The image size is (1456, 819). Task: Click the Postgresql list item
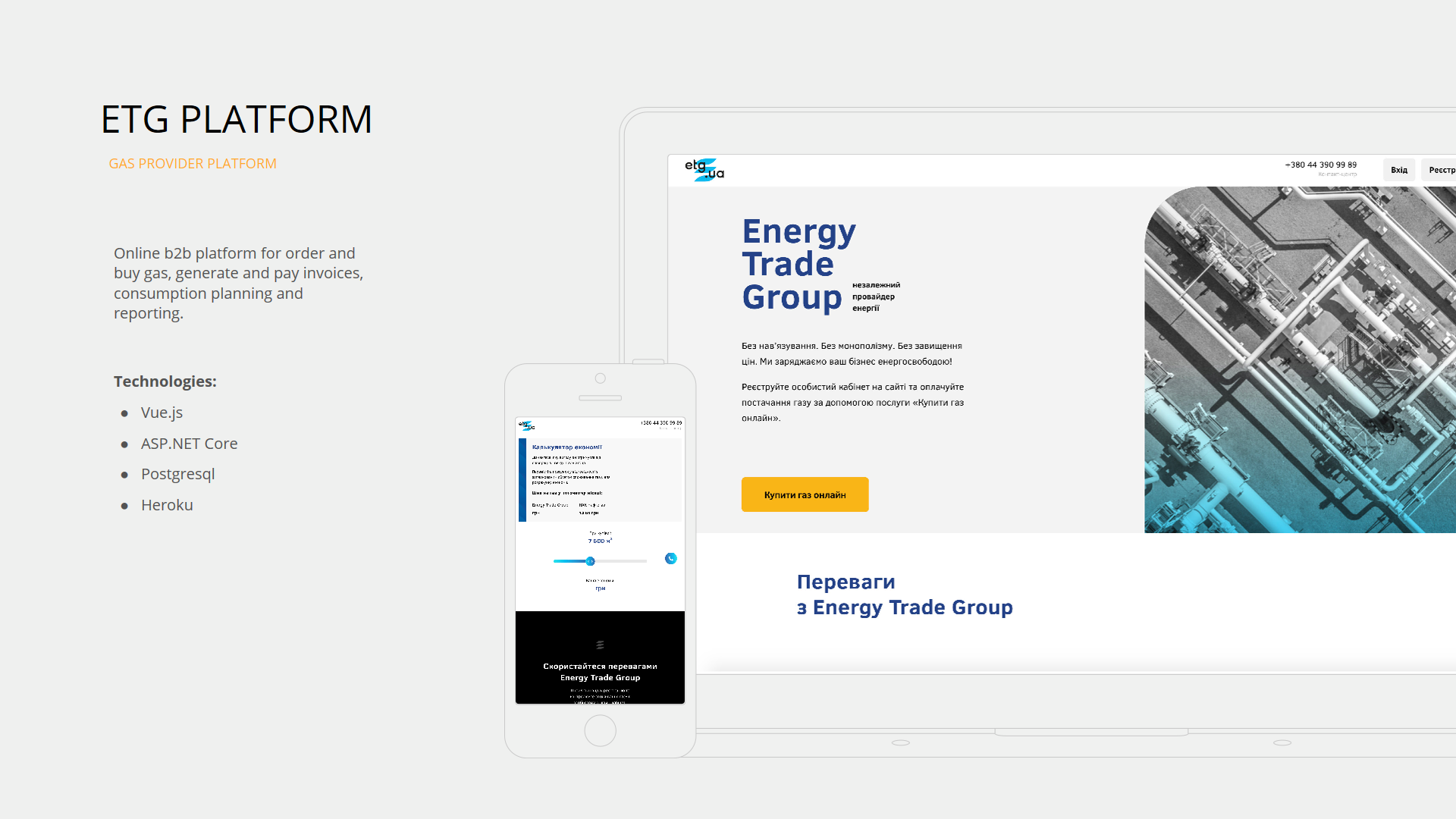click(x=177, y=474)
